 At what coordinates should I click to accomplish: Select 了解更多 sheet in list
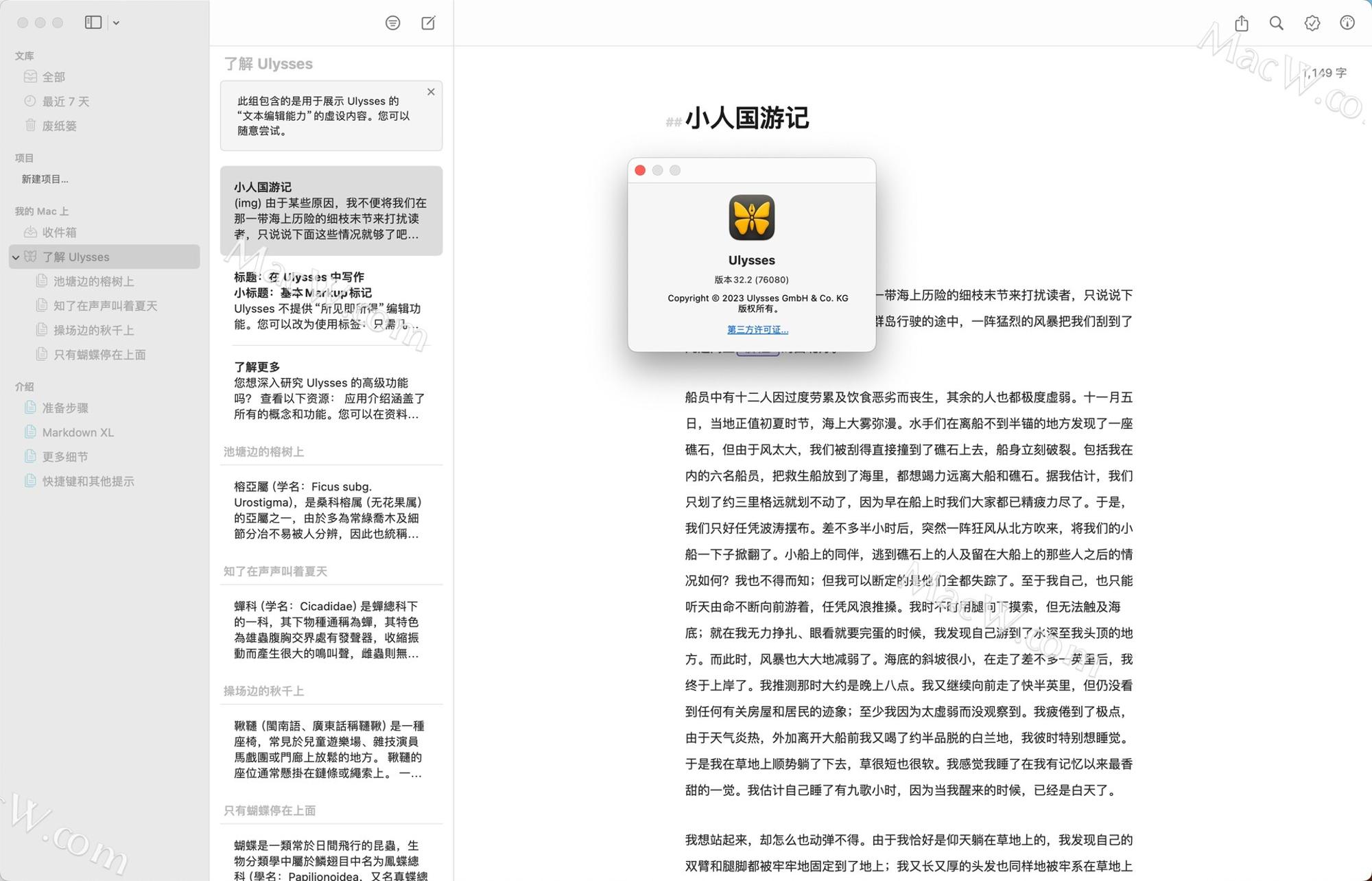pos(331,390)
